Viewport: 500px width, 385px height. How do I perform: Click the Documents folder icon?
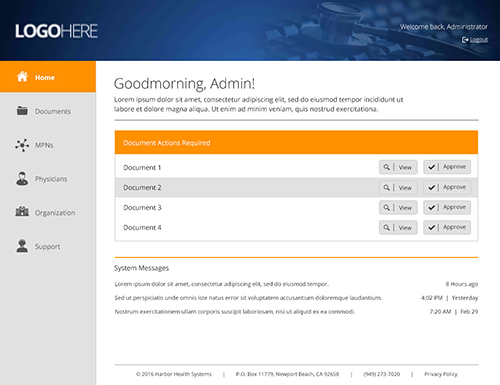pyautogui.click(x=22, y=110)
